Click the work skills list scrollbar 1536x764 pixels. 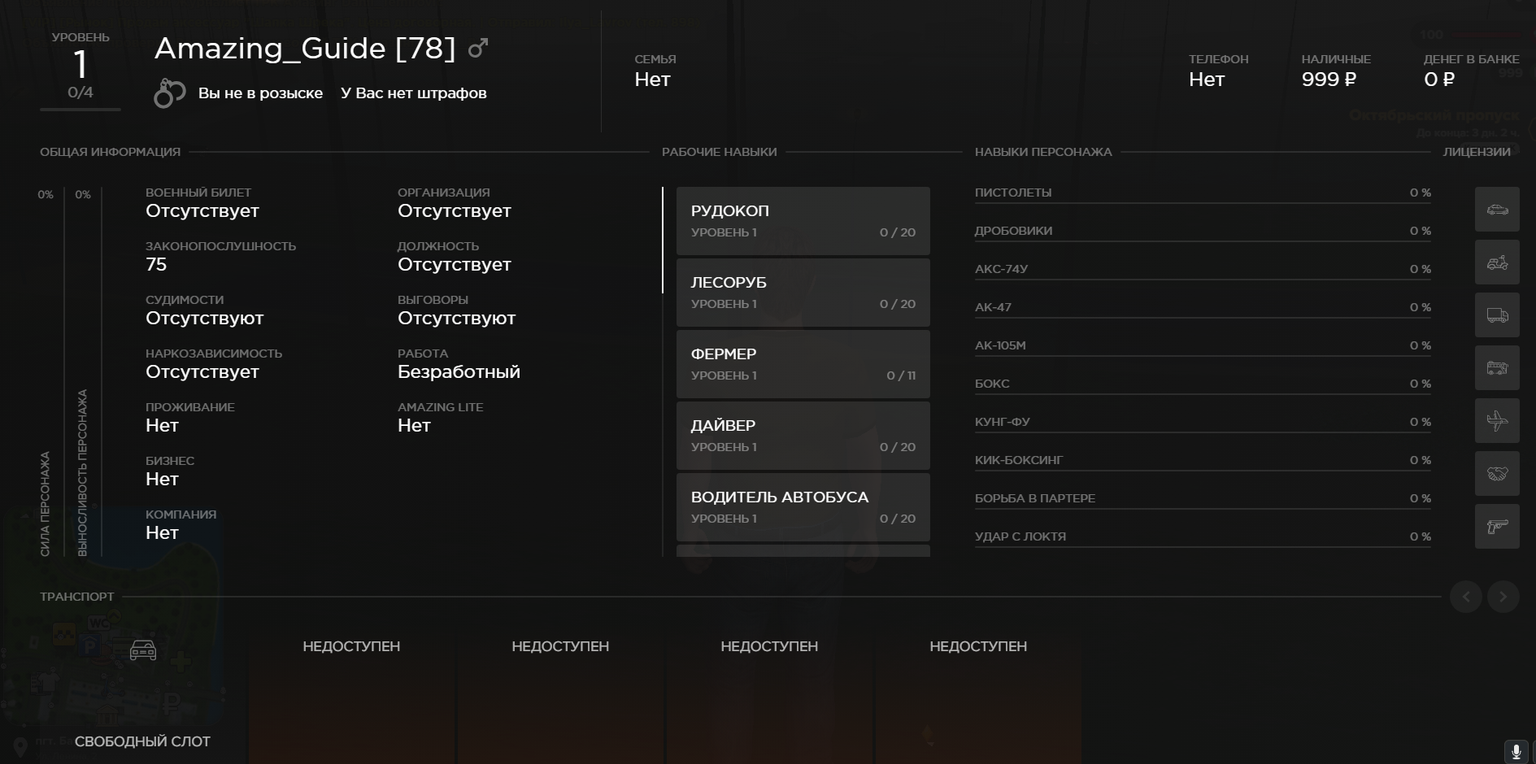662,240
